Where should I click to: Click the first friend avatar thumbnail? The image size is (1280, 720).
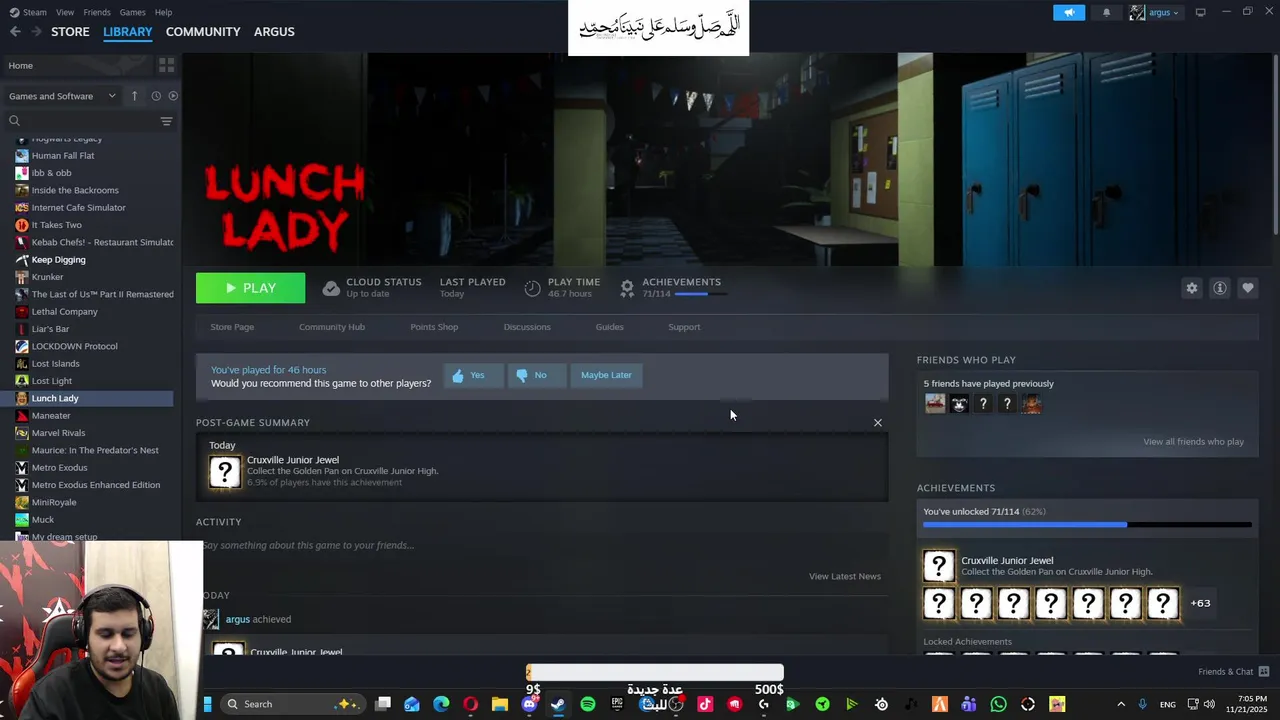pyautogui.click(x=935, y=404)
